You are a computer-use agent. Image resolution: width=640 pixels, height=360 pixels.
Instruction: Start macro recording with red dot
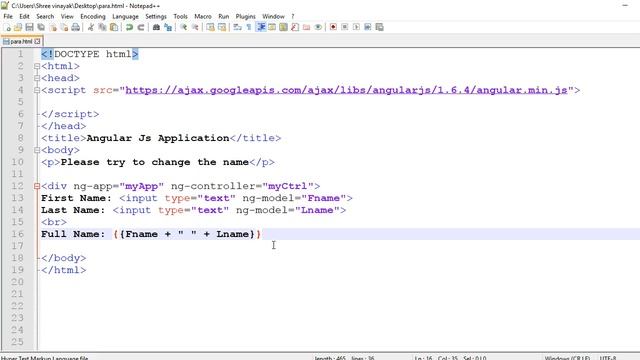tap(333, 27)
